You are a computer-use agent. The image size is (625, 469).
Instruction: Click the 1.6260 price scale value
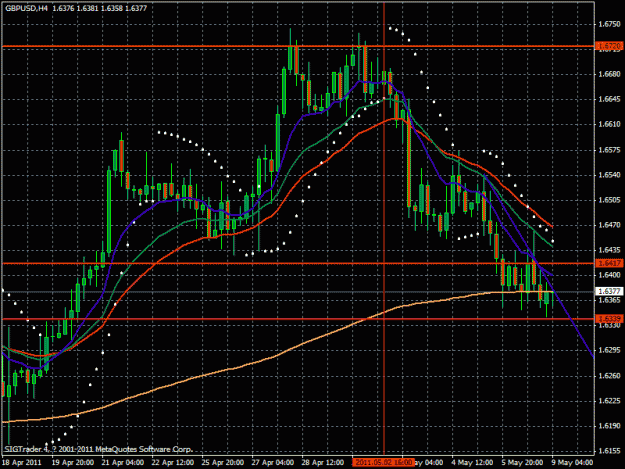[610, 376]
